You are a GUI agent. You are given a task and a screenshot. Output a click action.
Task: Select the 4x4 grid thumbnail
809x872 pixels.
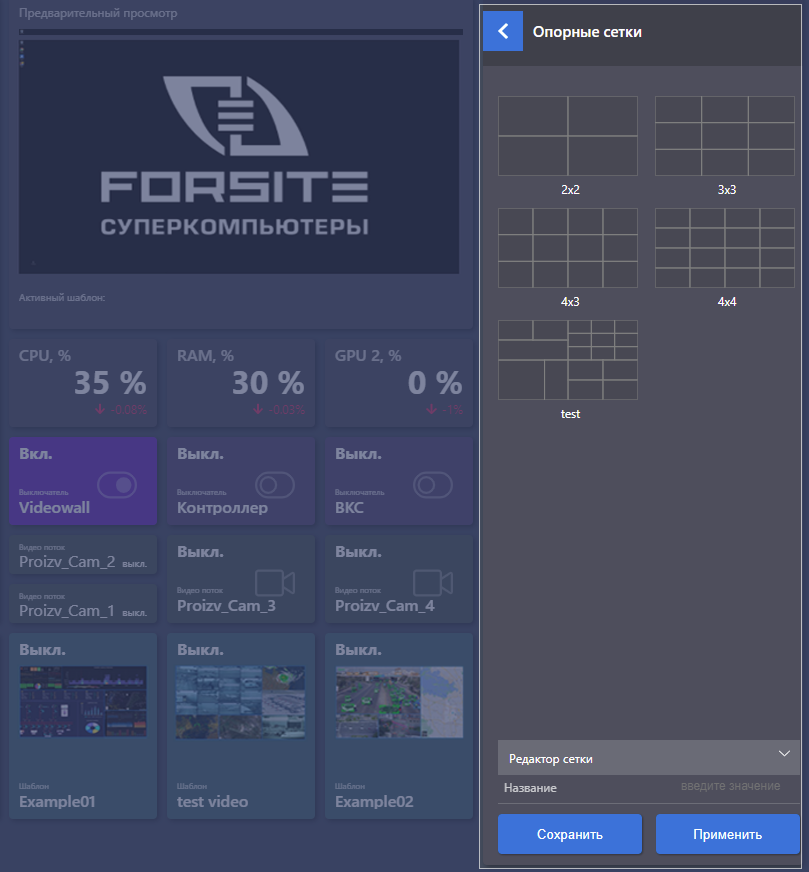(x=724, y=248)
